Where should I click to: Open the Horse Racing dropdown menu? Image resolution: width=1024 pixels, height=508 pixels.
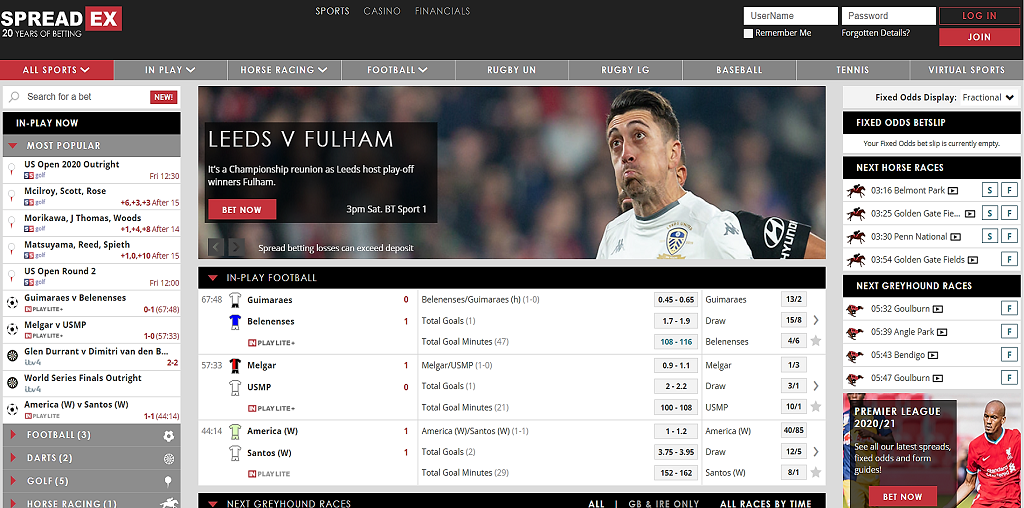284,70
